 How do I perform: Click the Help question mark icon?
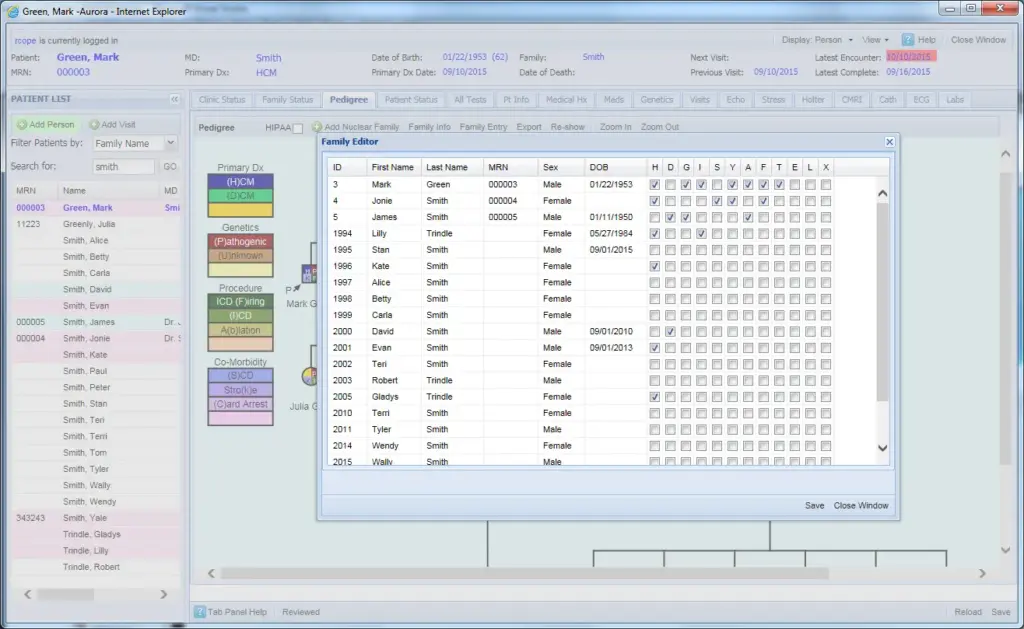pos(908,40)
